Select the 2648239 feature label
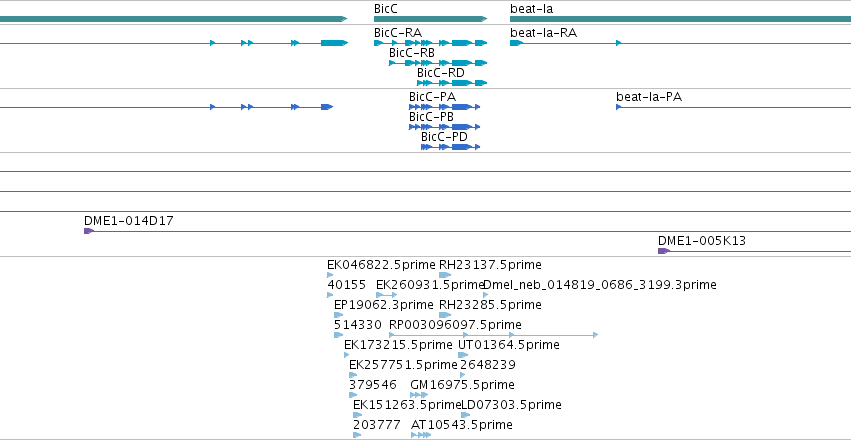This screenshot has width=851, height=440. [487, 365]
